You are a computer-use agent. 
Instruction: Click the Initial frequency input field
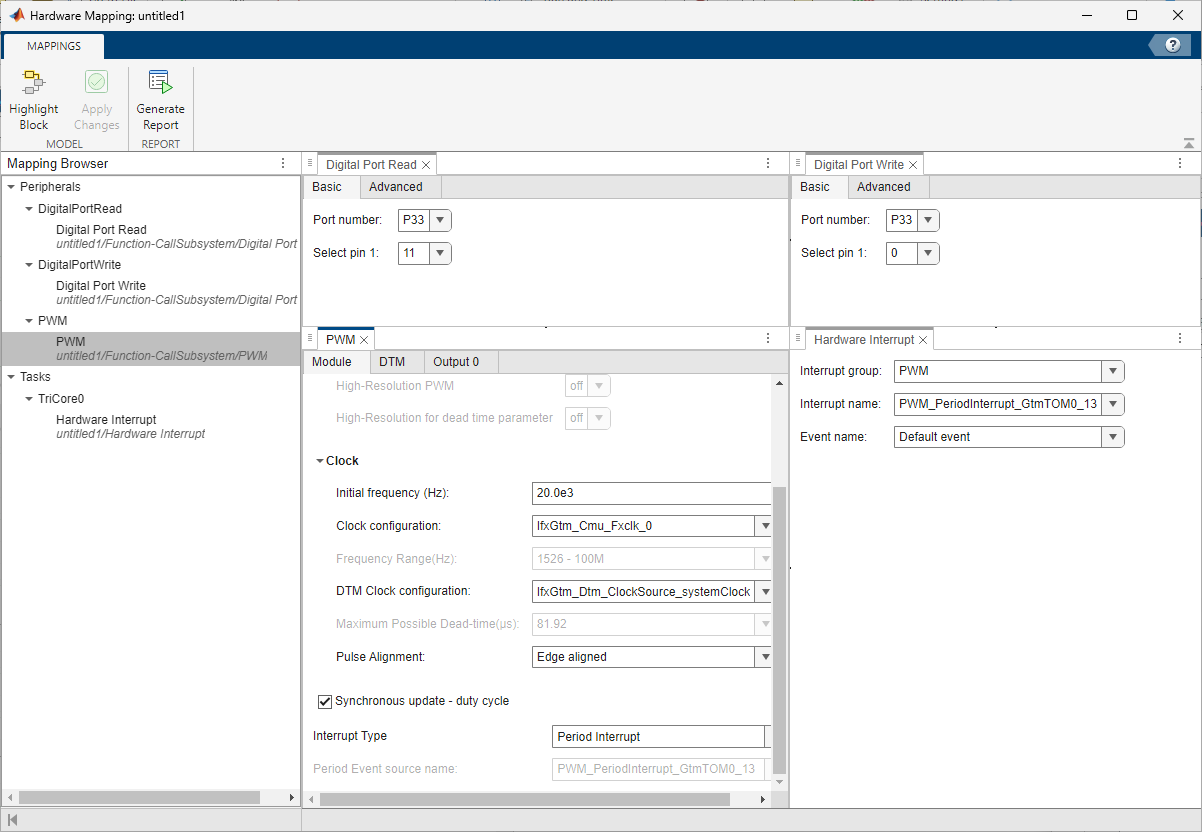point(650,493)
